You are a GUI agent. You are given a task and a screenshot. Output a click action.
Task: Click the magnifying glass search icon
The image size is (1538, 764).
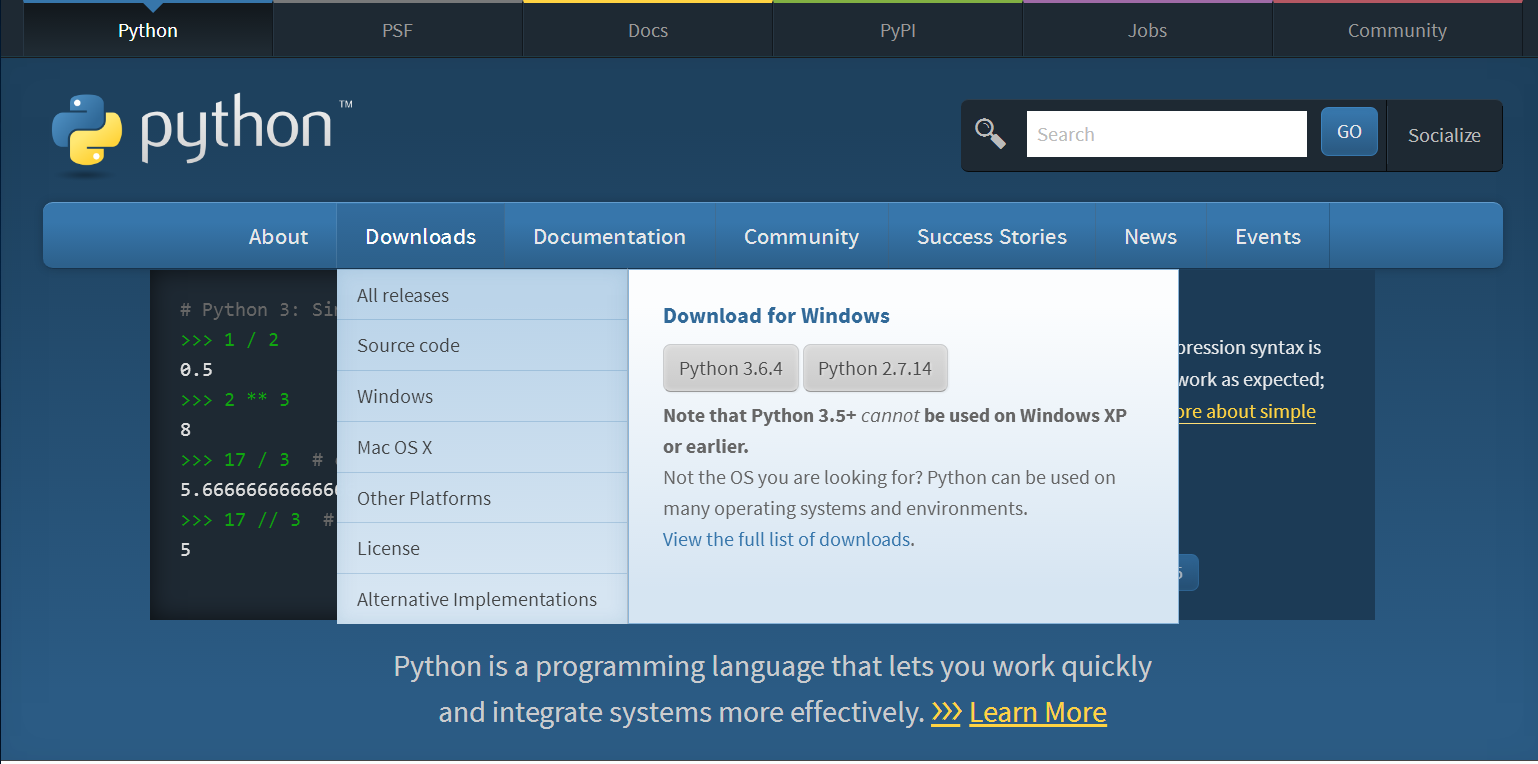coord(990,134)
